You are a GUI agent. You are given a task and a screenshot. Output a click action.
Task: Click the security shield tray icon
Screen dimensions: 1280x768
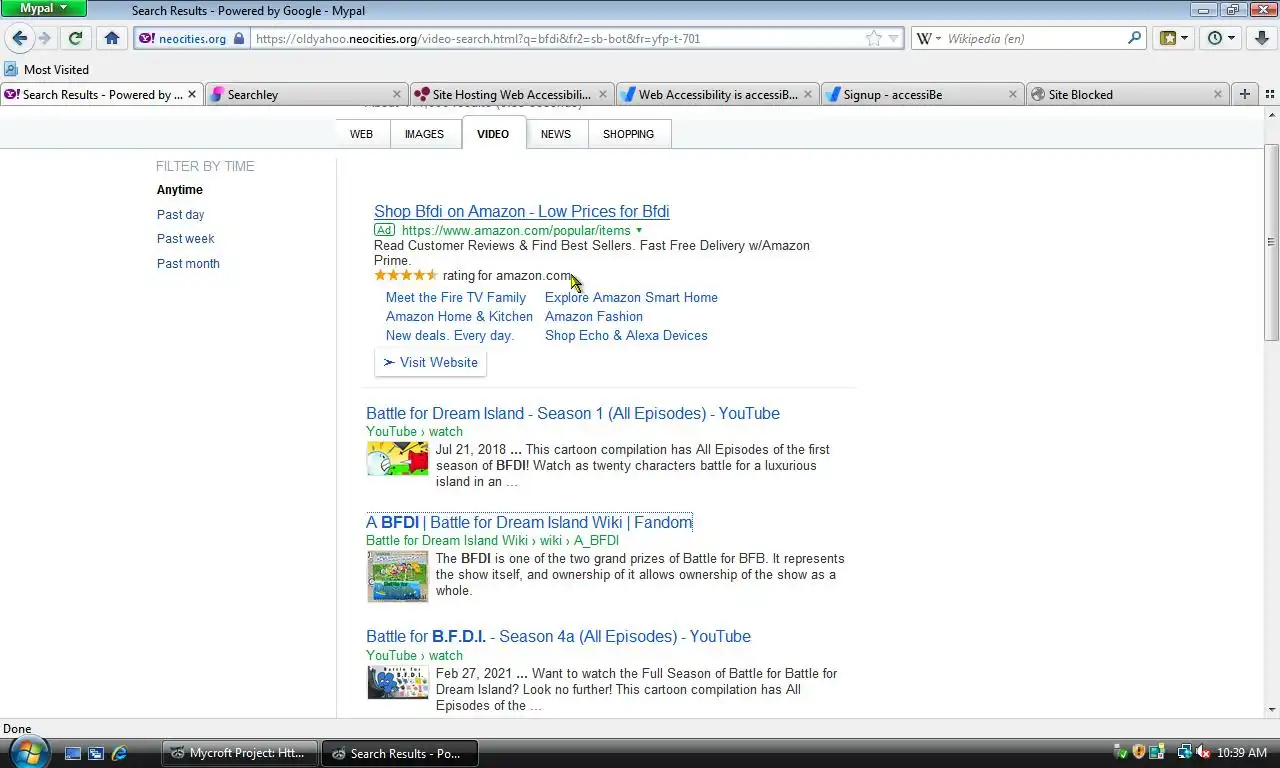pyautogui.click(x=1138, y=753)
